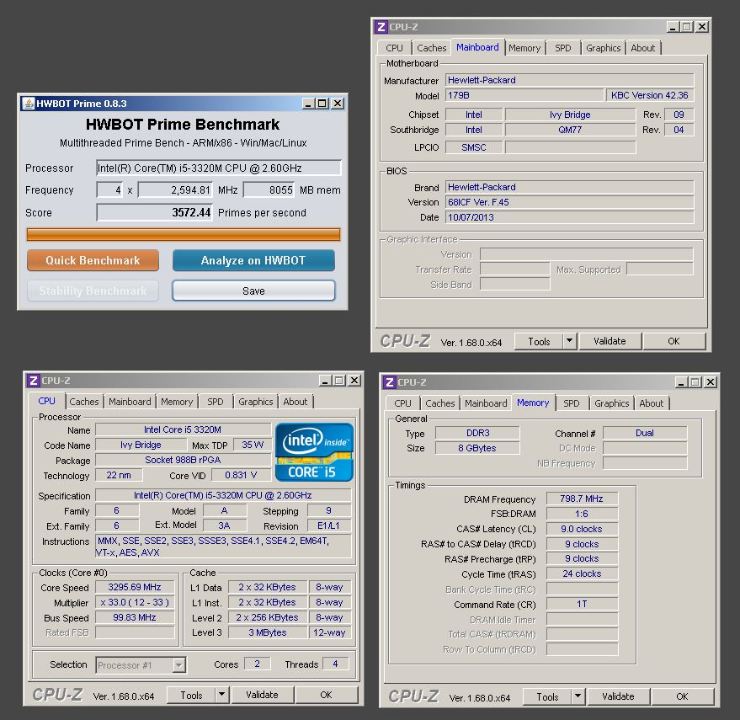This screenshot has height=720, width=740.
Task: Click the orange benchmark progress bar
Action: click(184, 234)
